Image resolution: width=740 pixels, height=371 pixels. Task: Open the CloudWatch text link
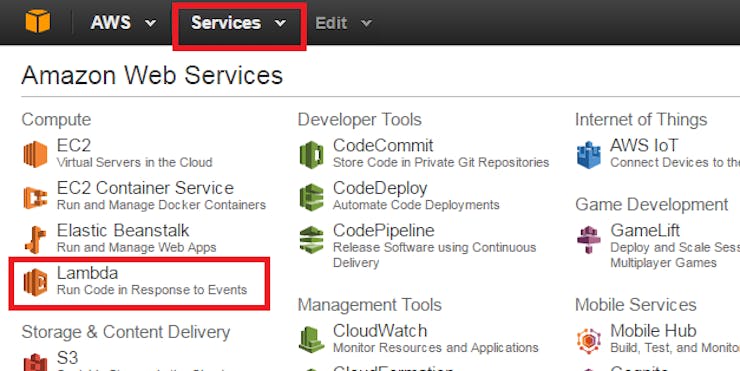[380, 330]
